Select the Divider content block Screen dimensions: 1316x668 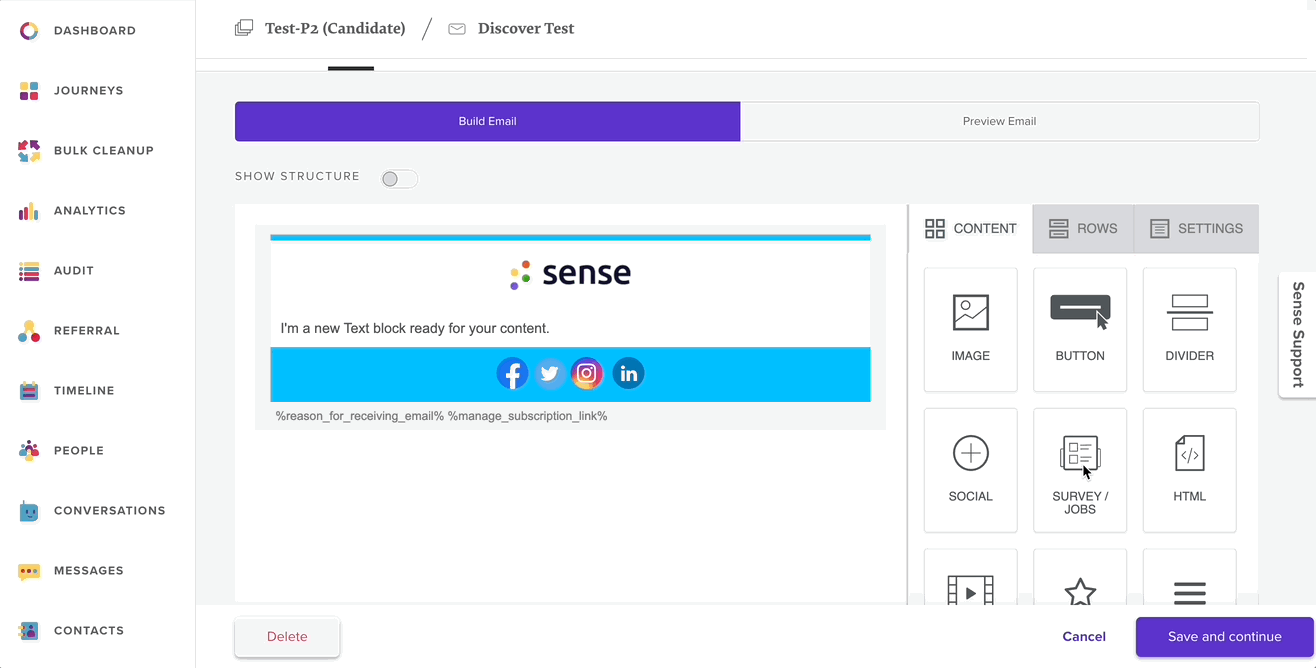(x=1190, y=330)
